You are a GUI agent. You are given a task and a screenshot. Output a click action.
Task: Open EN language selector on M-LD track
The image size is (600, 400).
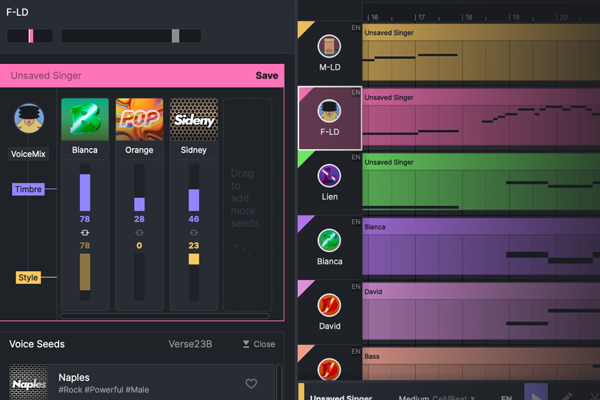pyautogui.click(x=355, y=27)
